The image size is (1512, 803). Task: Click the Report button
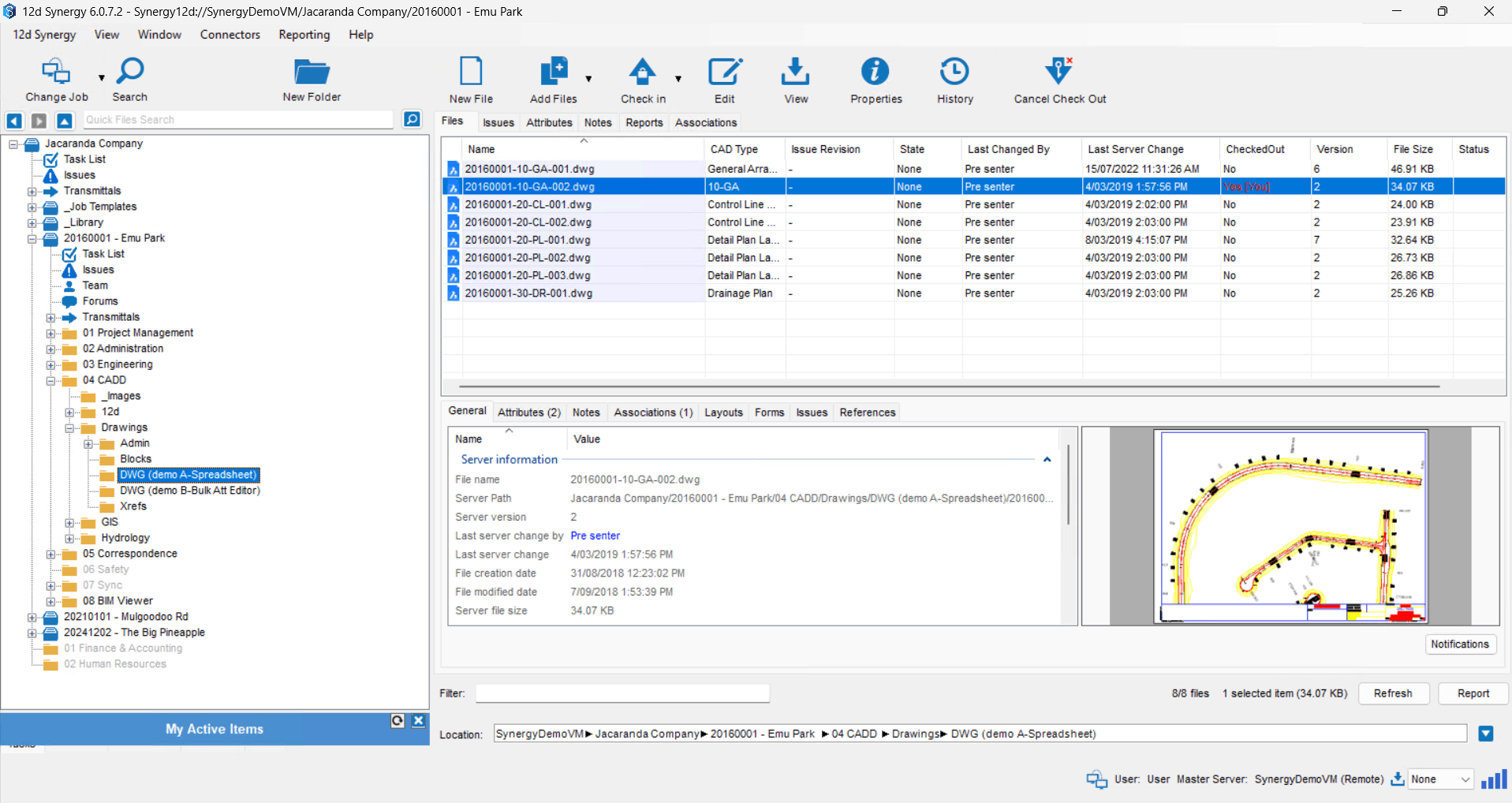(1473, 693)
